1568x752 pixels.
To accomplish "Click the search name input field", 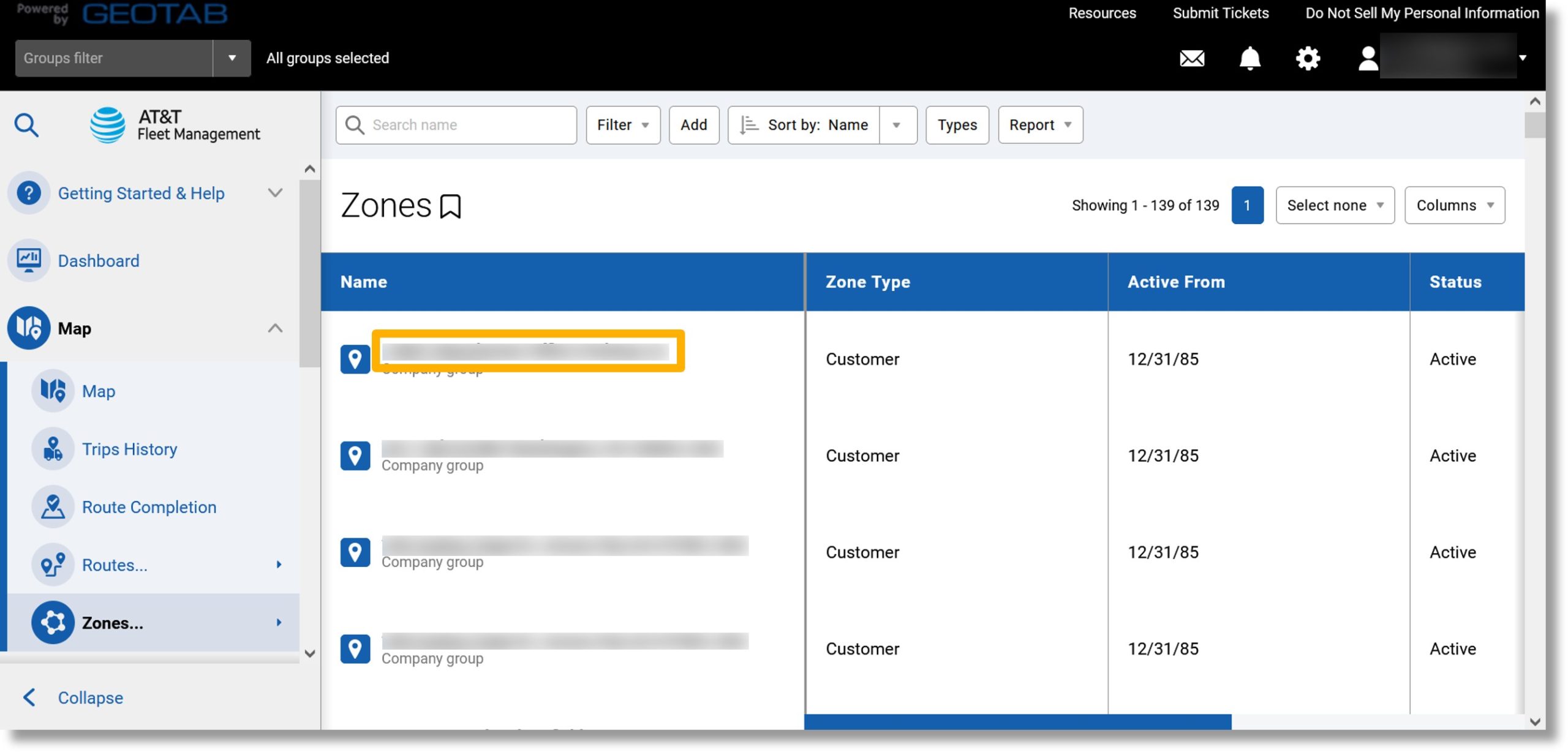I will (456, 124).
